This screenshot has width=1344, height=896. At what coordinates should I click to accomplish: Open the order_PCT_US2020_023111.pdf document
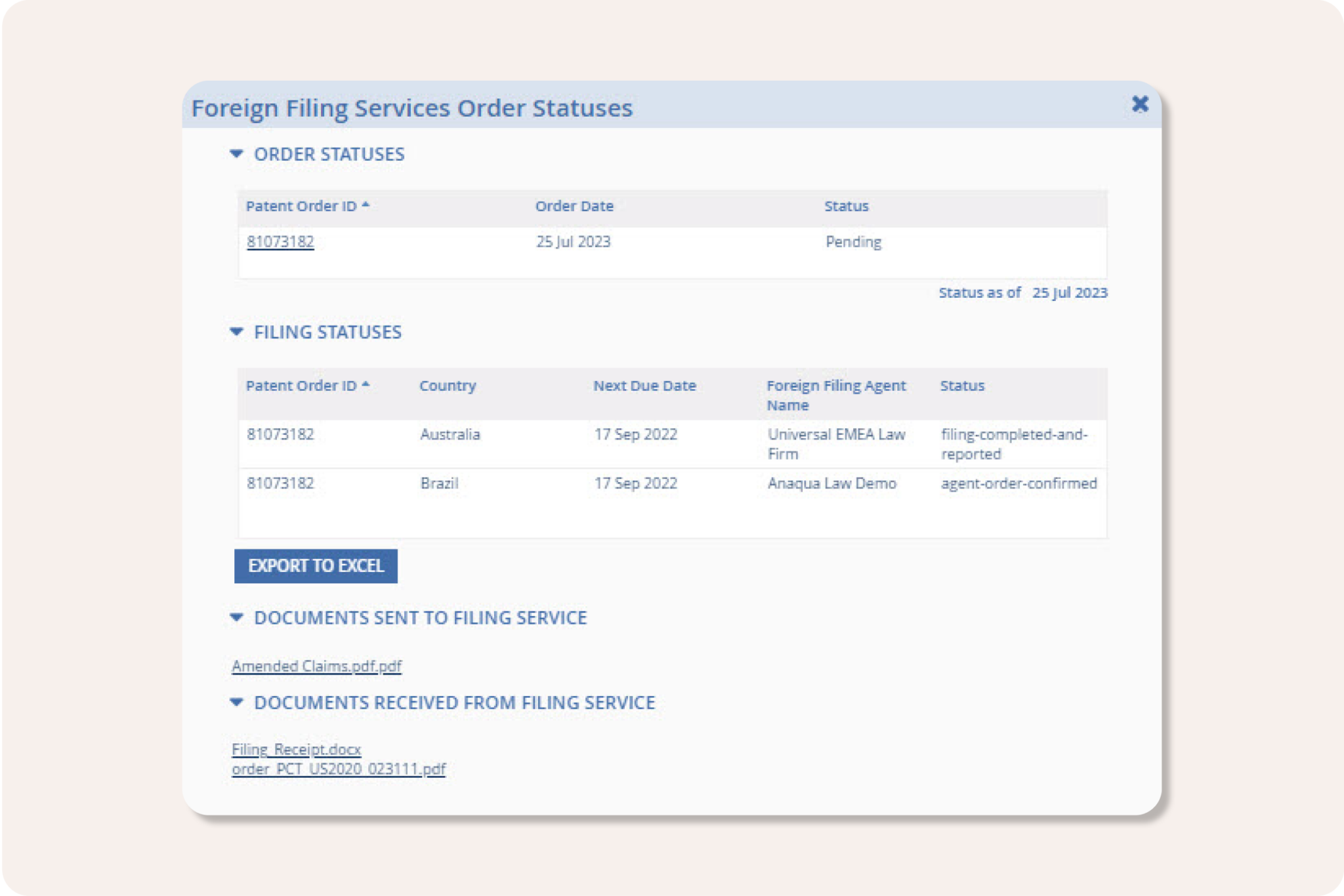pos(339,767)
